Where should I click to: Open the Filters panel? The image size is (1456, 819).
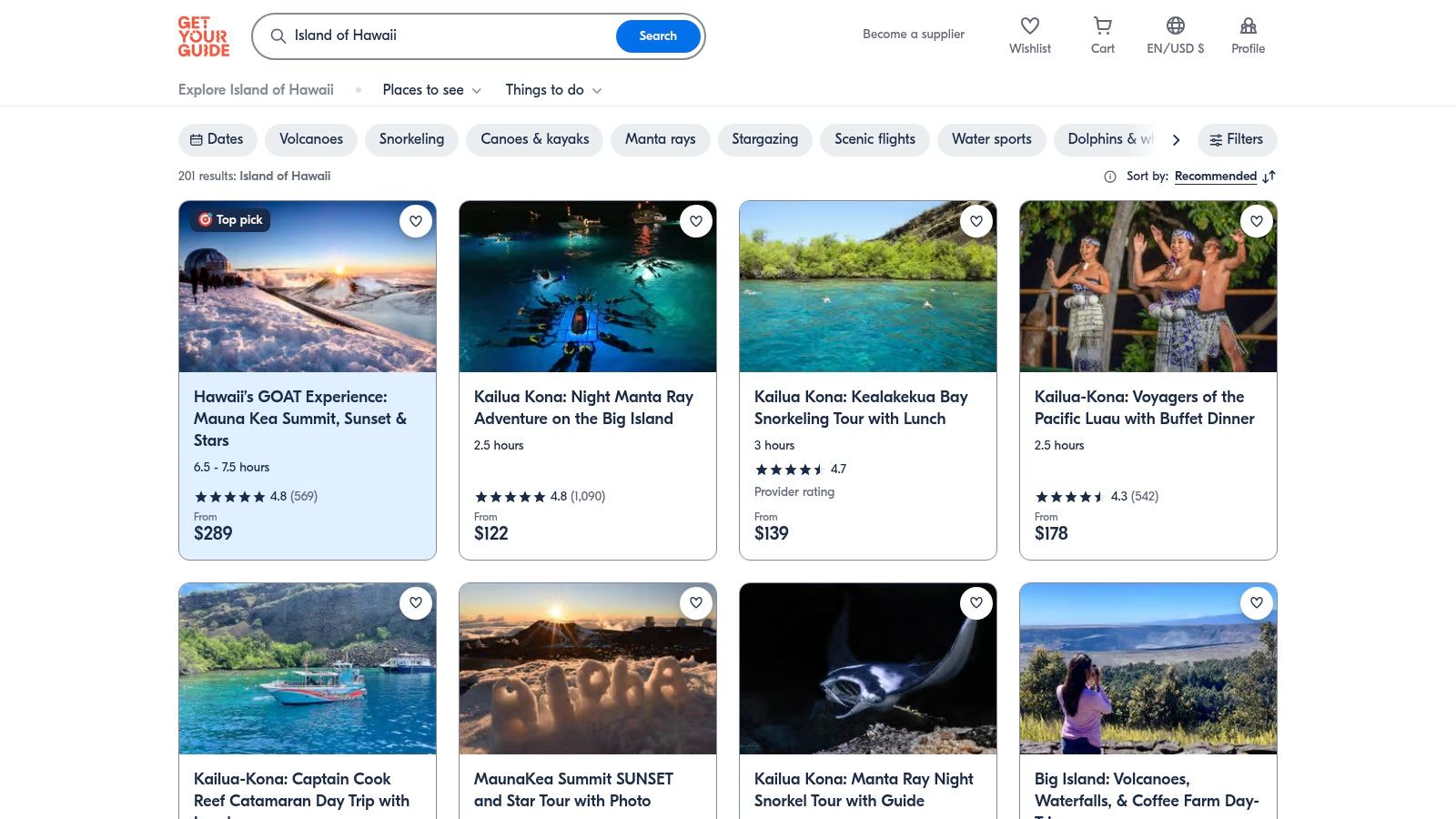(x=1237, y=139)
